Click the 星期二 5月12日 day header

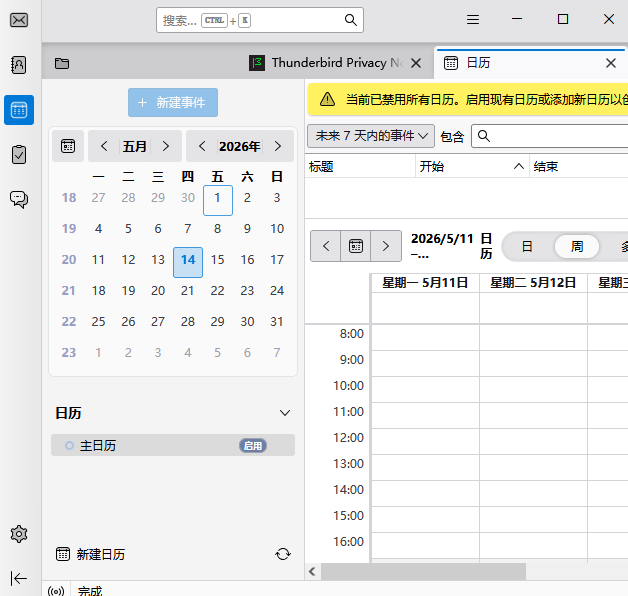click(x=533, y=283)
